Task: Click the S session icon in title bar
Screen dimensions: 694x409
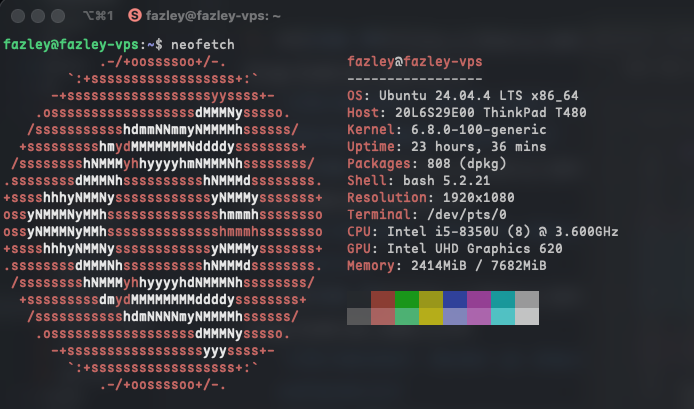Action: coord(135,16)
